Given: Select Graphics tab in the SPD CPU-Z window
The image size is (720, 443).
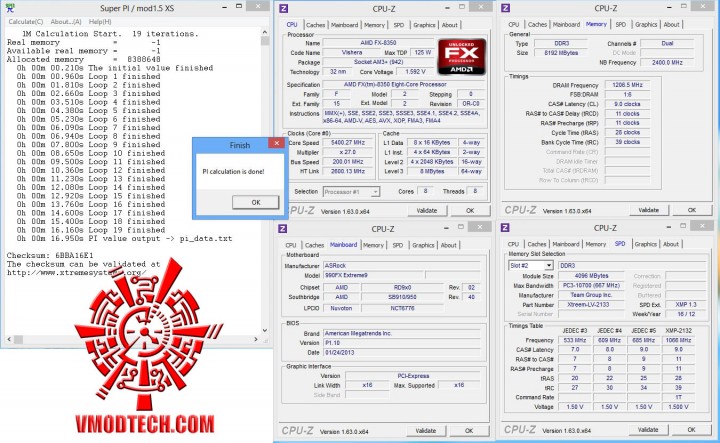Looking at the screenshot, I should [646, 244].
